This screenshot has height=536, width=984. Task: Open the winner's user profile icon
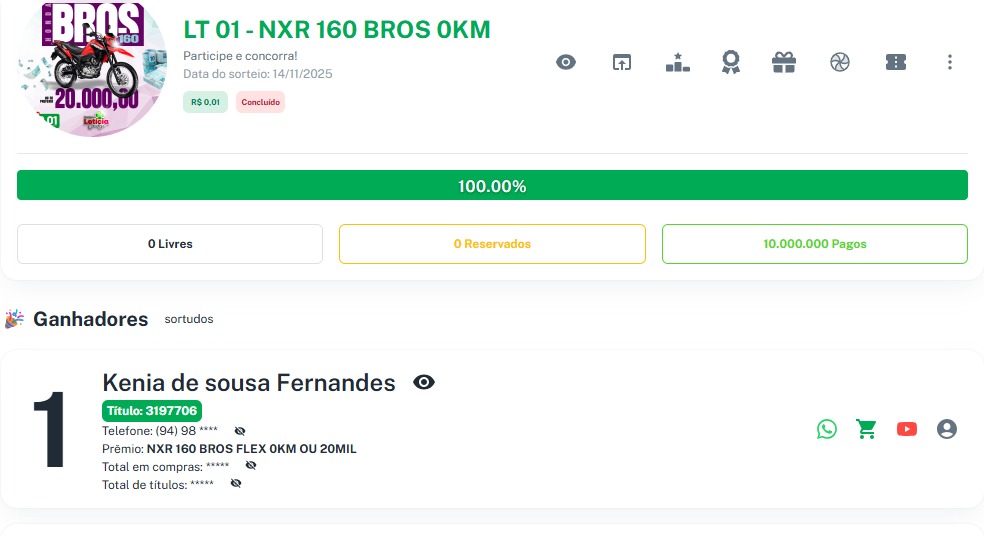(x=947, y=429)
